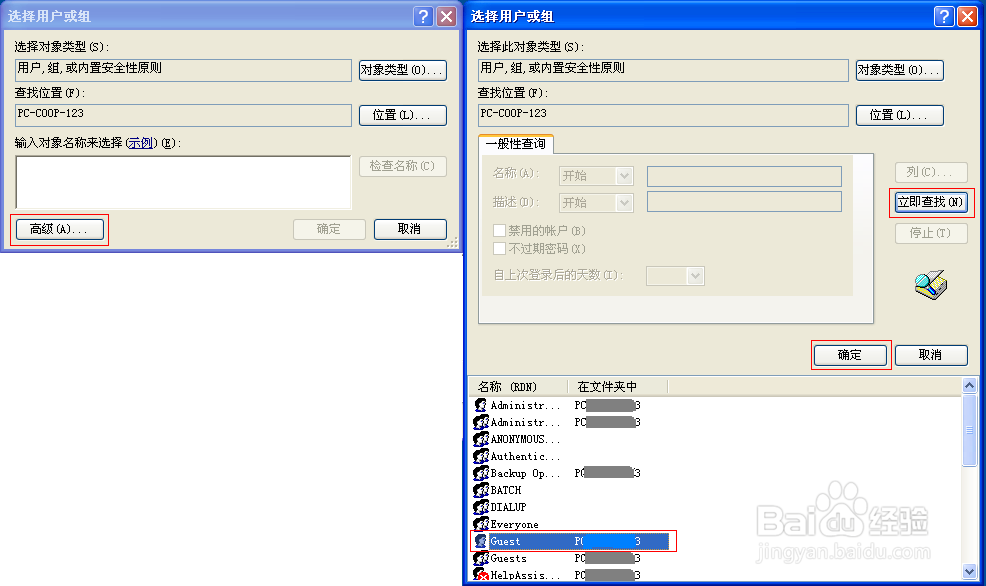
Task: Select the Guests group icon
Action: click(x=481, y=558)
